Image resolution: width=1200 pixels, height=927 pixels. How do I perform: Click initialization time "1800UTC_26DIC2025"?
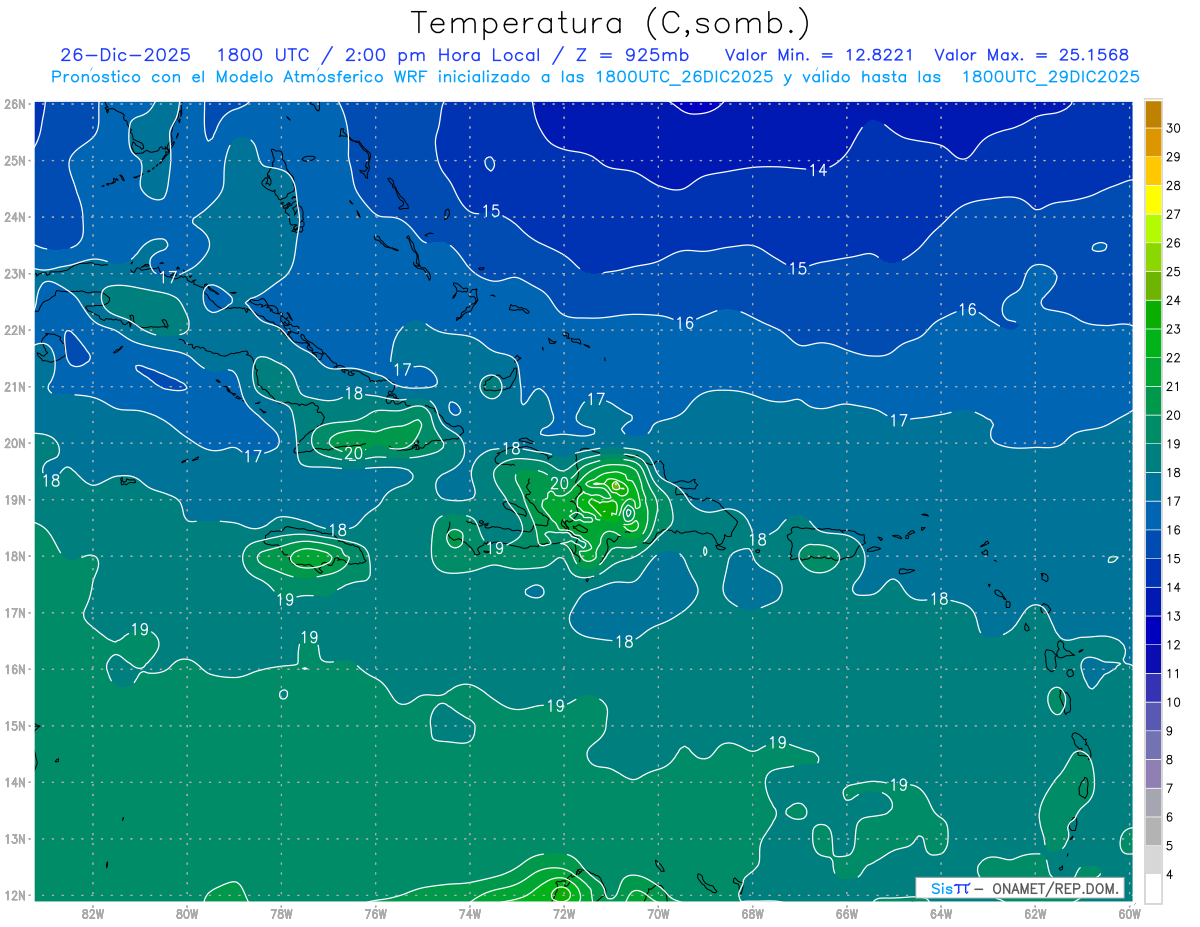[x=683, y=77]
